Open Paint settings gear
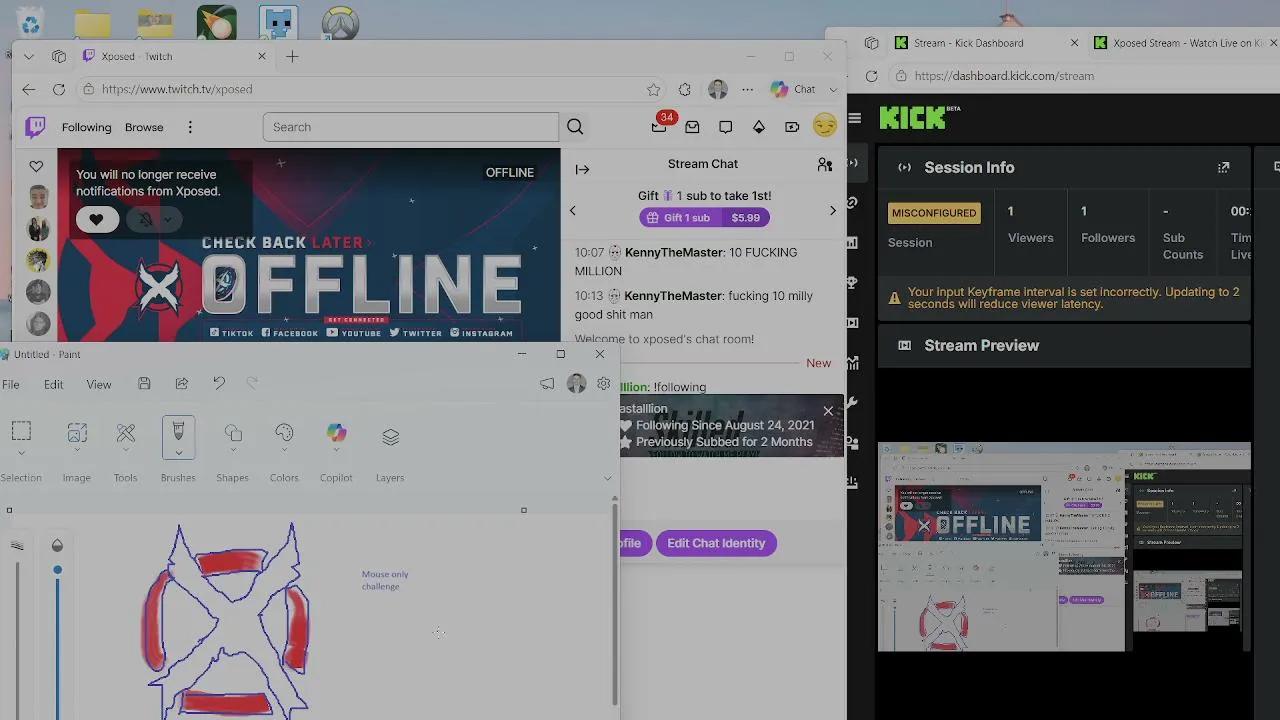Screen dimensions: 1280x720 point(603,383)
